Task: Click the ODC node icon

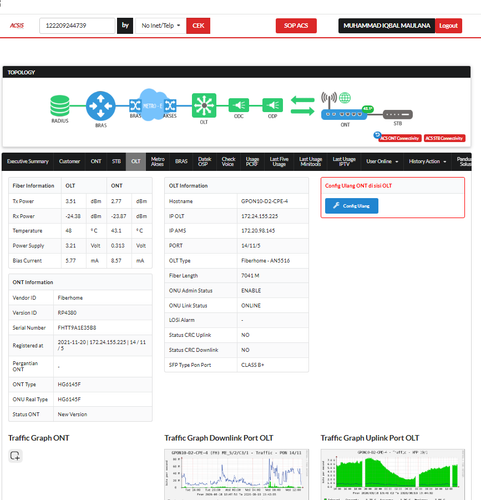Action: tap(239, 105)
